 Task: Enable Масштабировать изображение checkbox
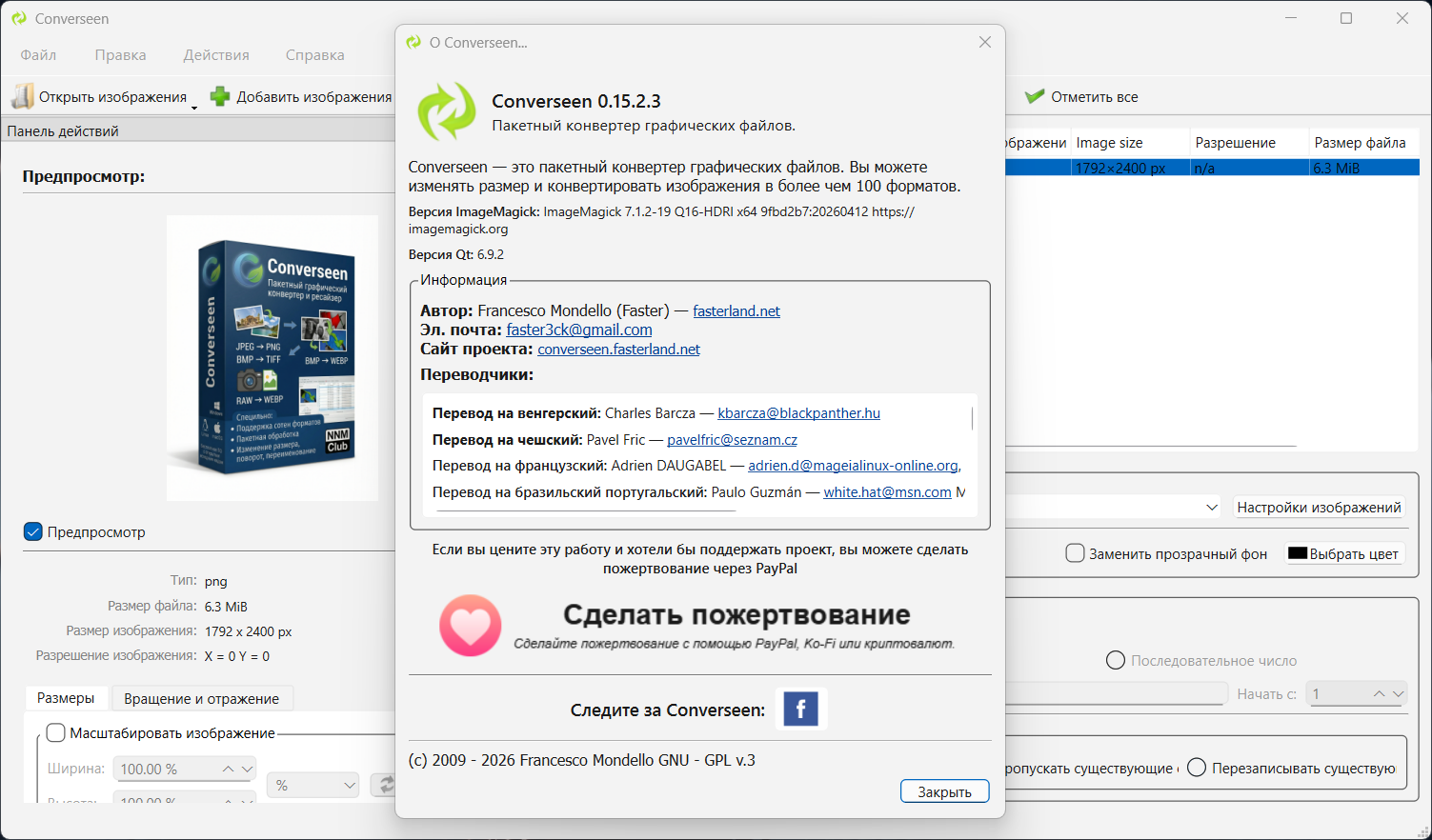(56, 732)
